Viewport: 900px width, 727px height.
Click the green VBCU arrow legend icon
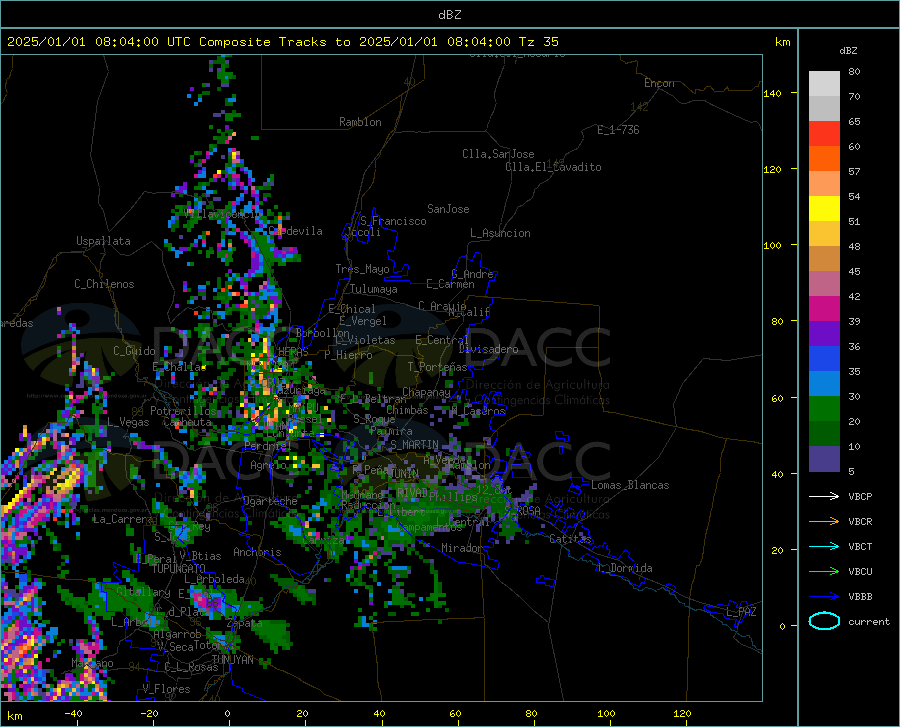pyautogui.click(x=824, y=572)
